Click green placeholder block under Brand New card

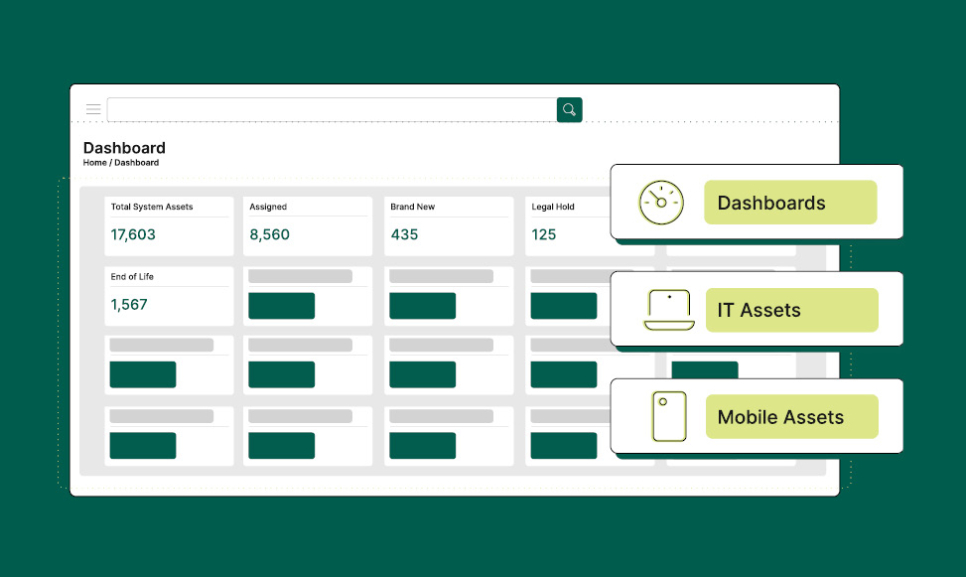[x=422, y=306]
